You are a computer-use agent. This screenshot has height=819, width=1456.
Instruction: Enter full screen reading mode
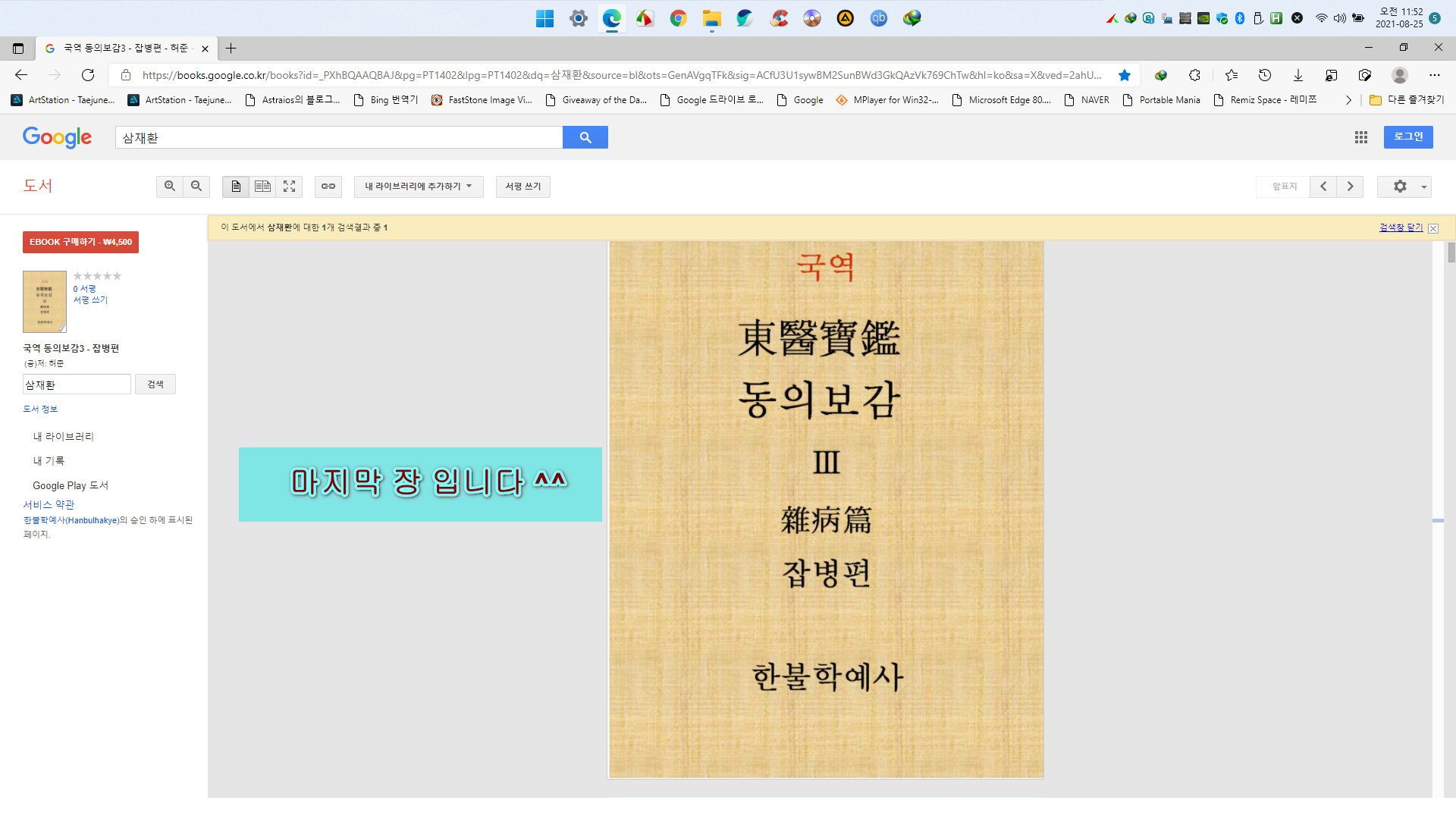289,187
